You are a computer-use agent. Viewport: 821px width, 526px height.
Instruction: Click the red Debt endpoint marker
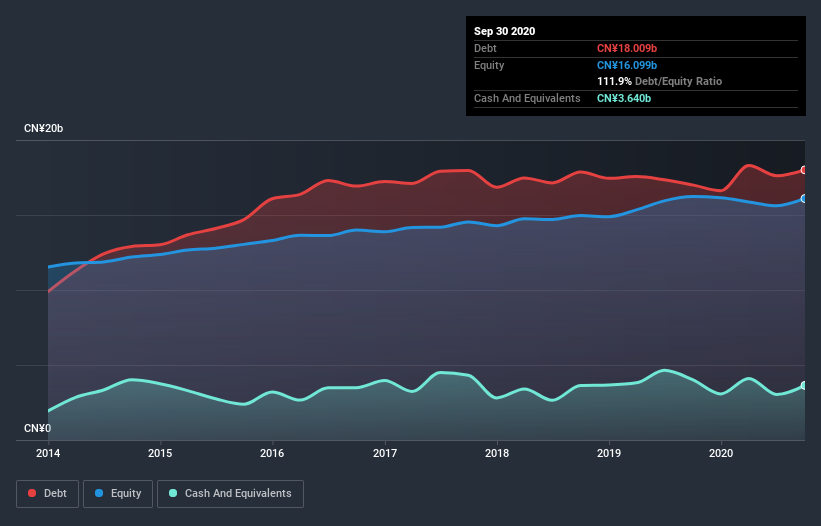(804, 170)
